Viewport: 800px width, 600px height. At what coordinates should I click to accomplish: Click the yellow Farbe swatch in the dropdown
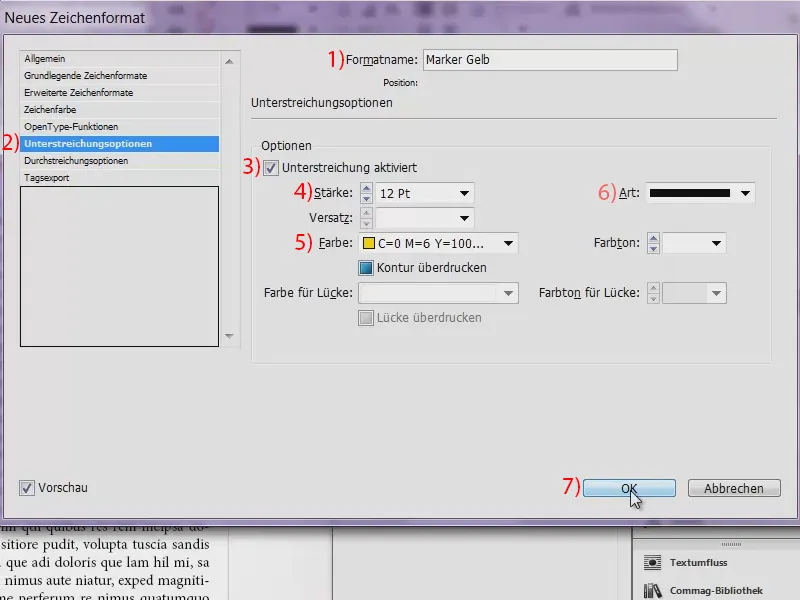point(368,243)
